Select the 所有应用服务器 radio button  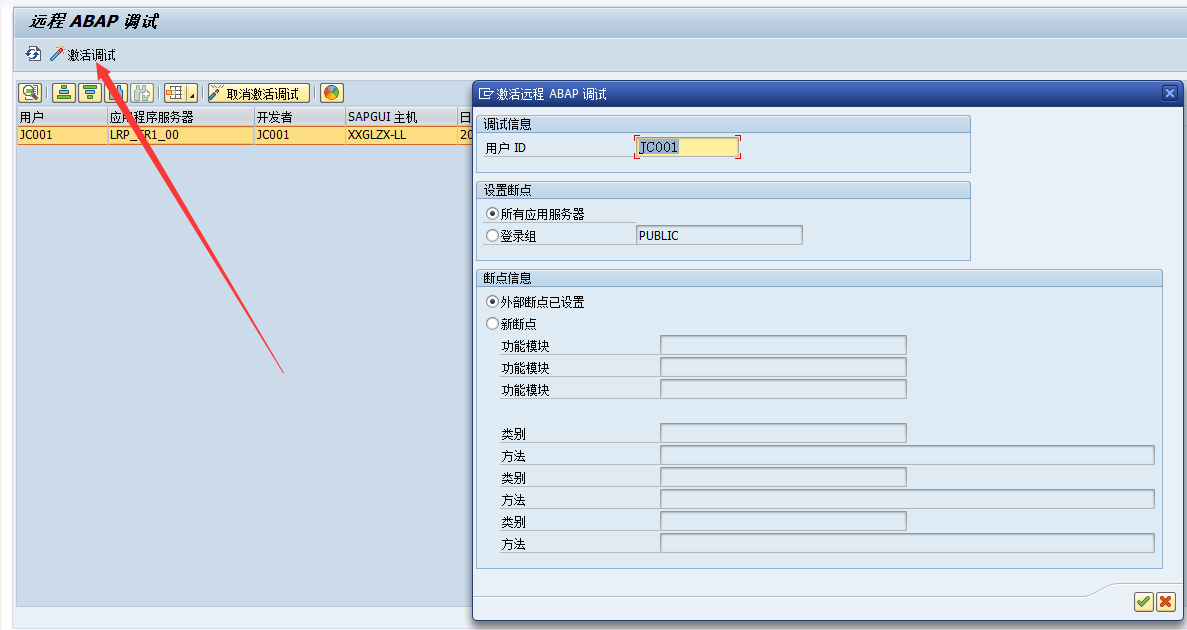click(x=492, y=214)
